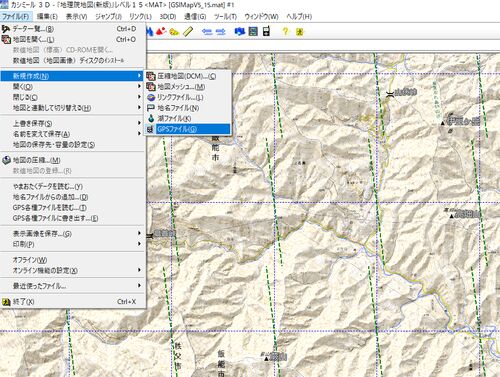Screen dimensions: 500x377
Task: Click the blue map sheets toolbar icon
Action: (240, 32)
